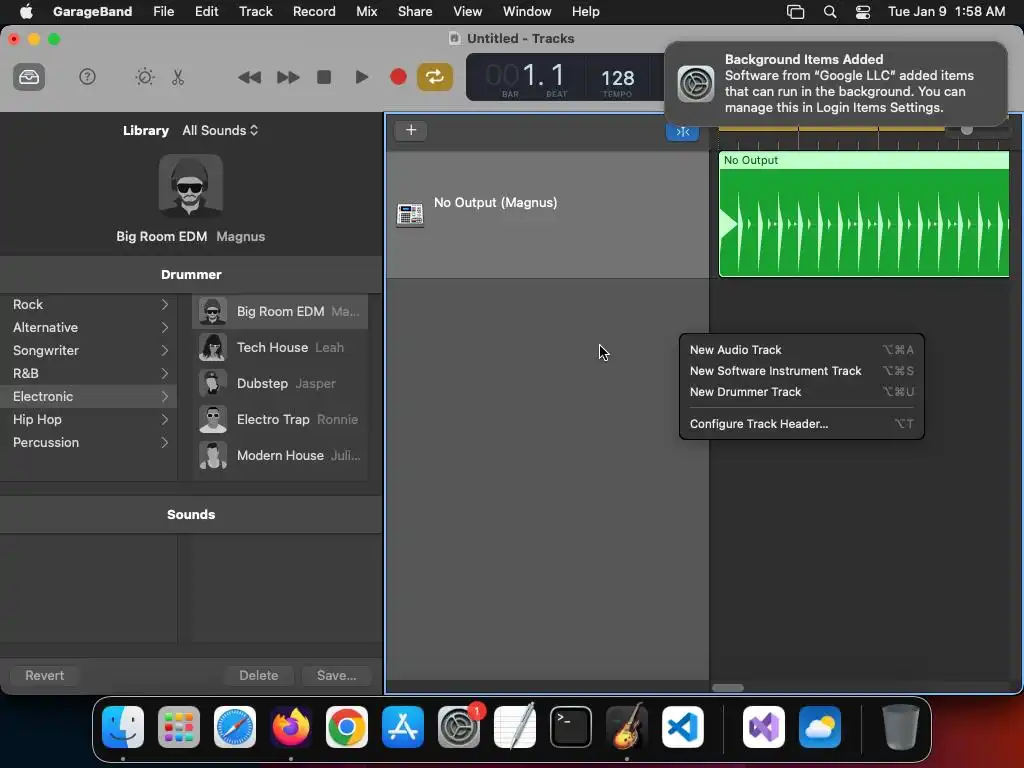
Task: Open the Track menu in menu bar
Action: click(255, 12)
